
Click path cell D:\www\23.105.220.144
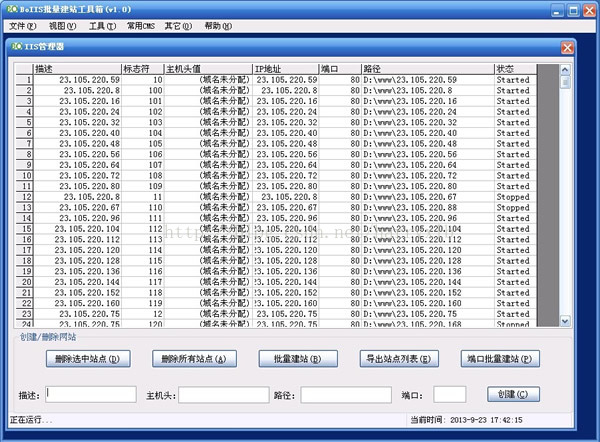click(x=428, y=282)
